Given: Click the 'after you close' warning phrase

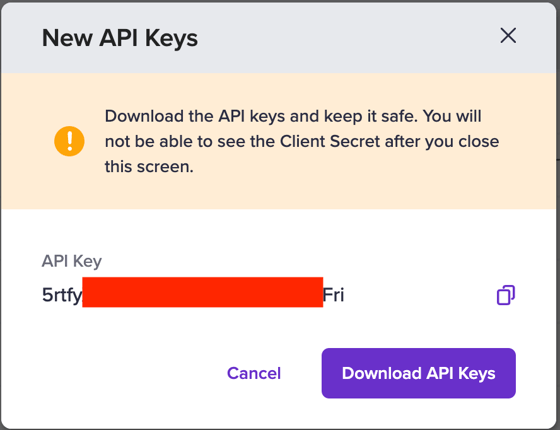Looking at the screenshot, I should coord(442,142).
